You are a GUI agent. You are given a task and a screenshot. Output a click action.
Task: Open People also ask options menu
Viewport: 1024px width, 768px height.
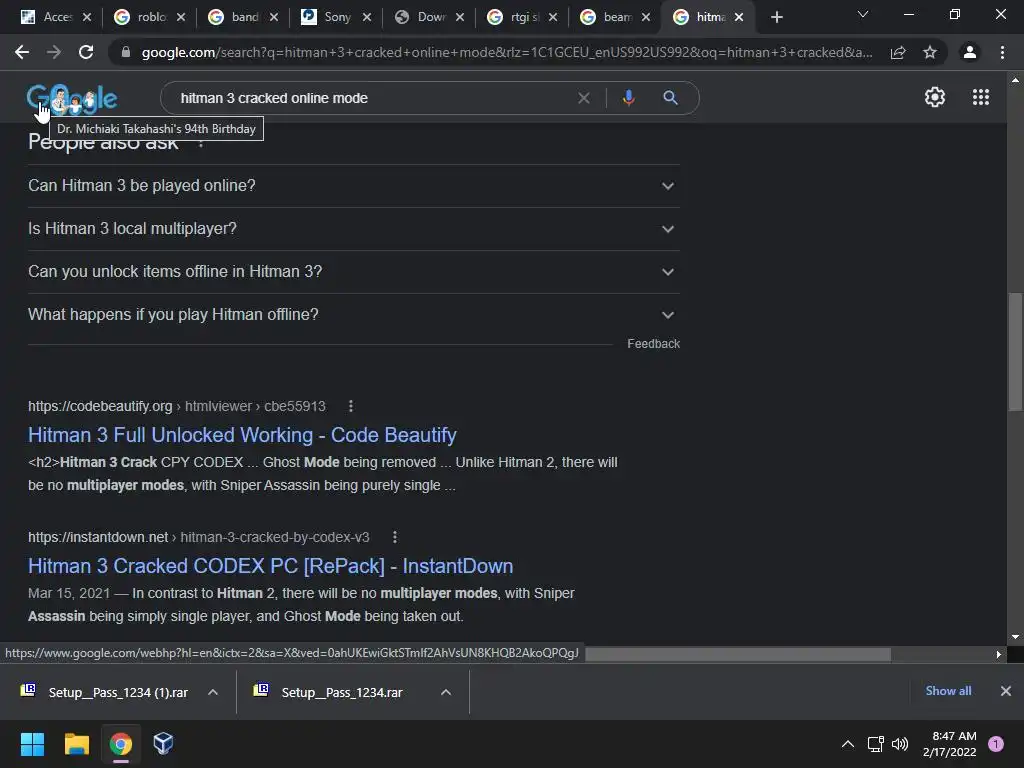201,142
